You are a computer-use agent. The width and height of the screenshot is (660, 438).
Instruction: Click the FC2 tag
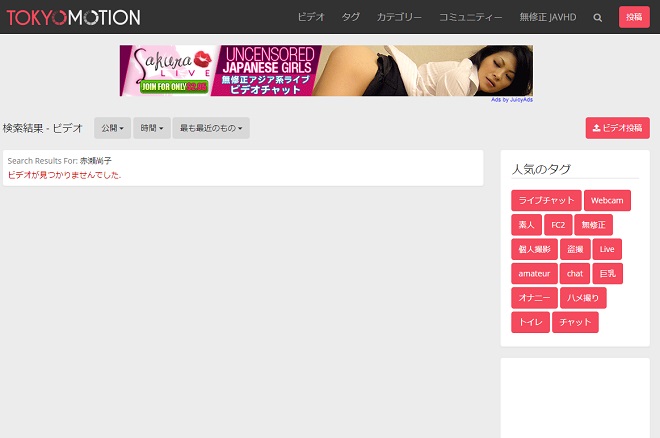point(558,225)
